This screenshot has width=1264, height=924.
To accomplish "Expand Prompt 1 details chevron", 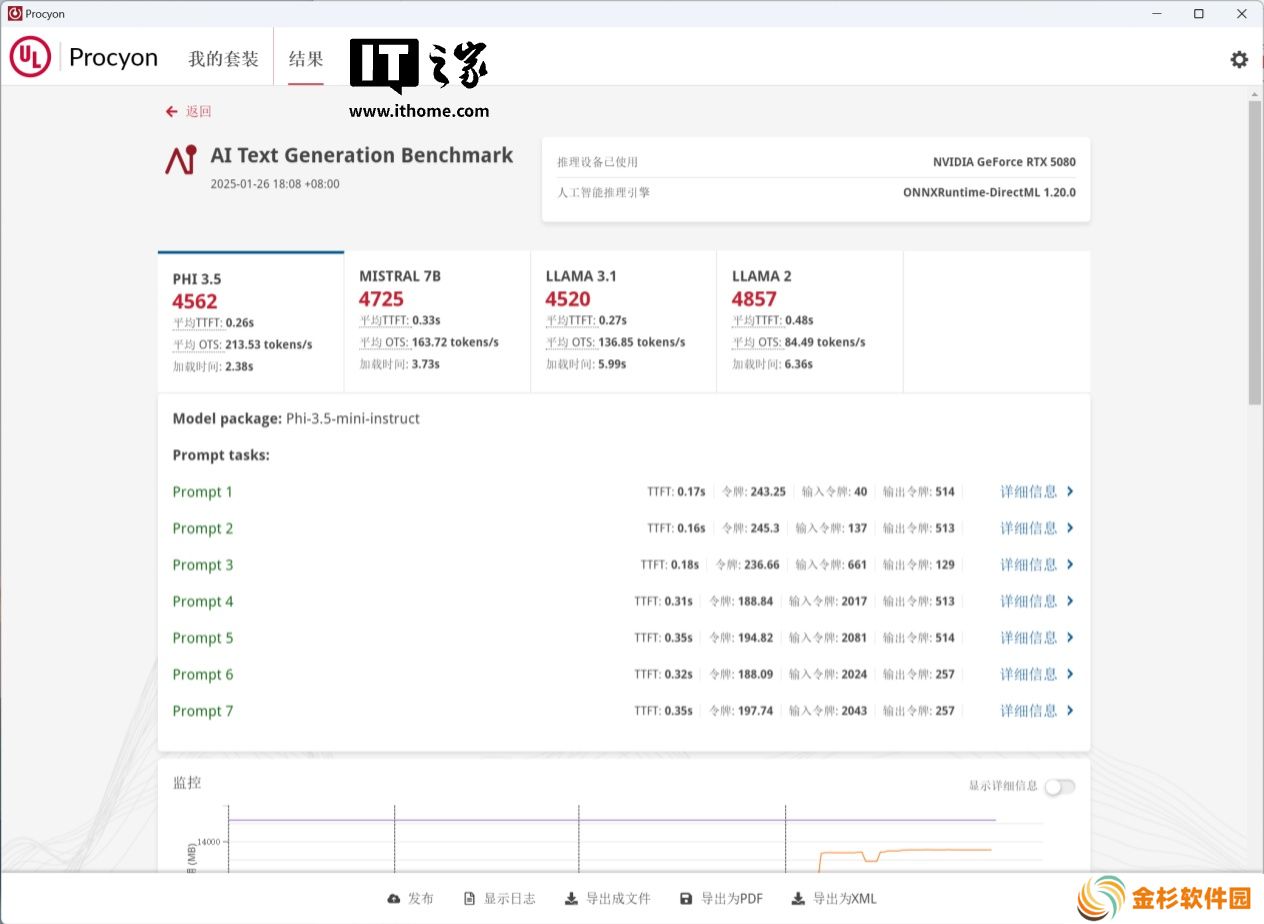I will 1070,491.
